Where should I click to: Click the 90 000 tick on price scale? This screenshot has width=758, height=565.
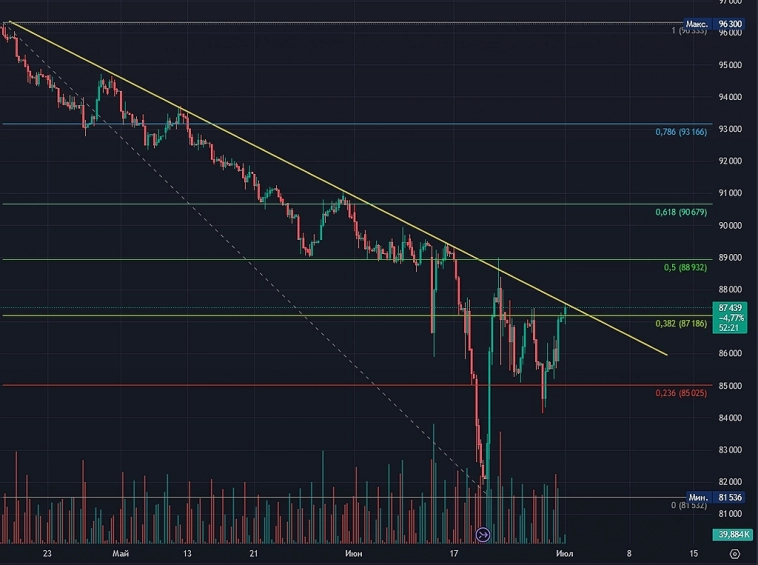pyautogui.click(x=730, y=225)
